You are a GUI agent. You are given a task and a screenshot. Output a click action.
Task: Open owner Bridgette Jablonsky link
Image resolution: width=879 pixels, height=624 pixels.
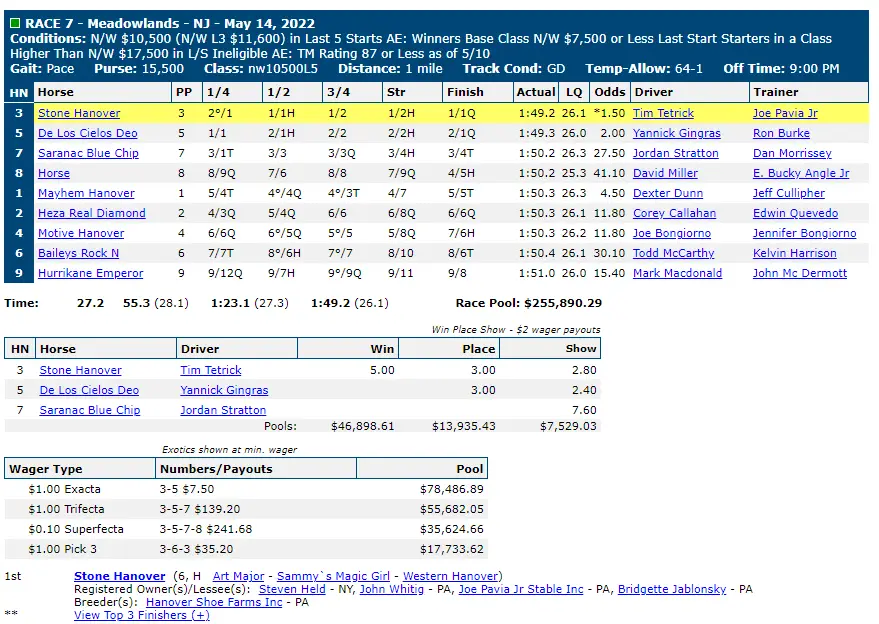672,589
